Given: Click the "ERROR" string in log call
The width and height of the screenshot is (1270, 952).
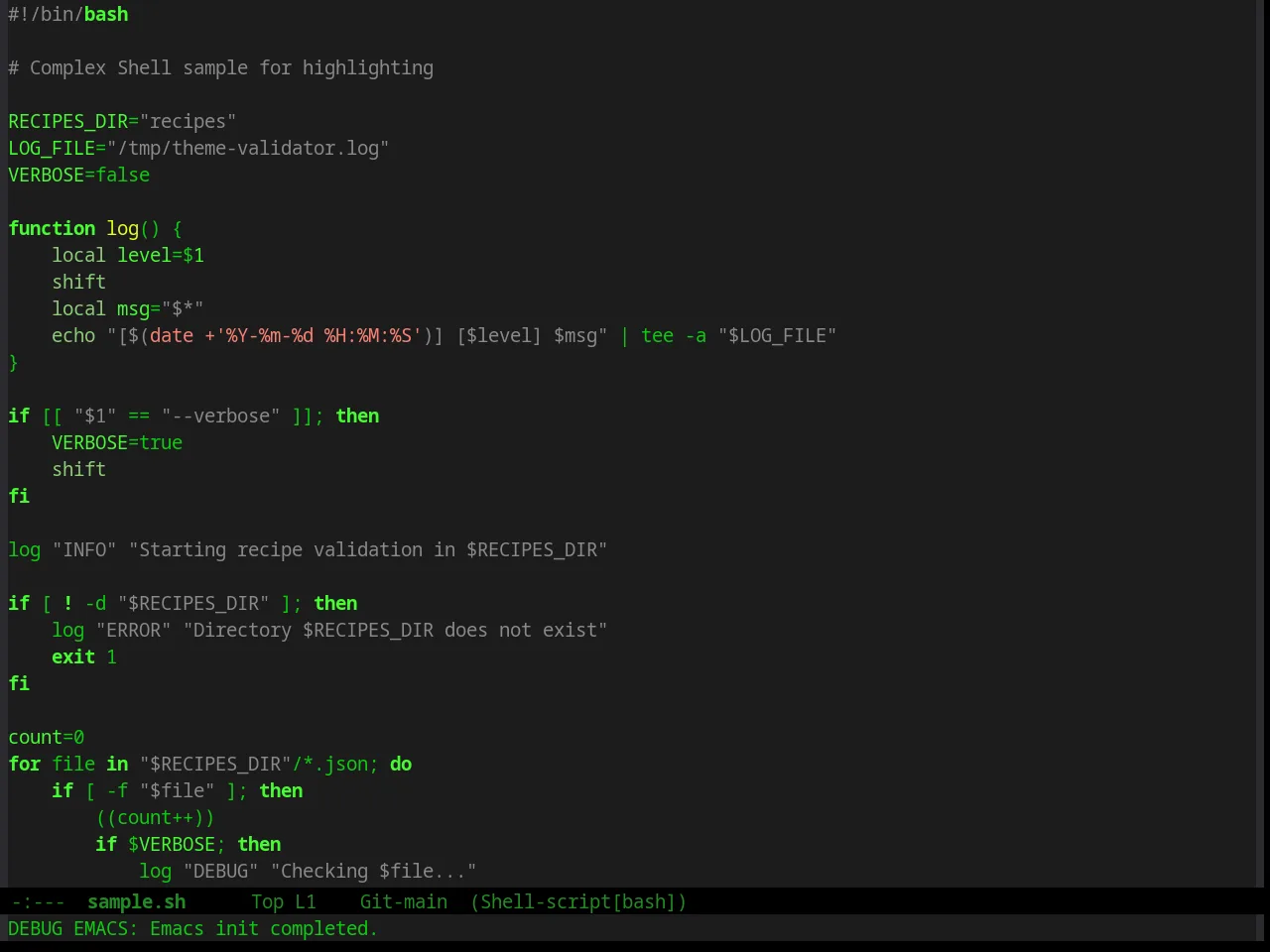Looking at the screenshot, I should pyautogui.click(x=133, y=630).
